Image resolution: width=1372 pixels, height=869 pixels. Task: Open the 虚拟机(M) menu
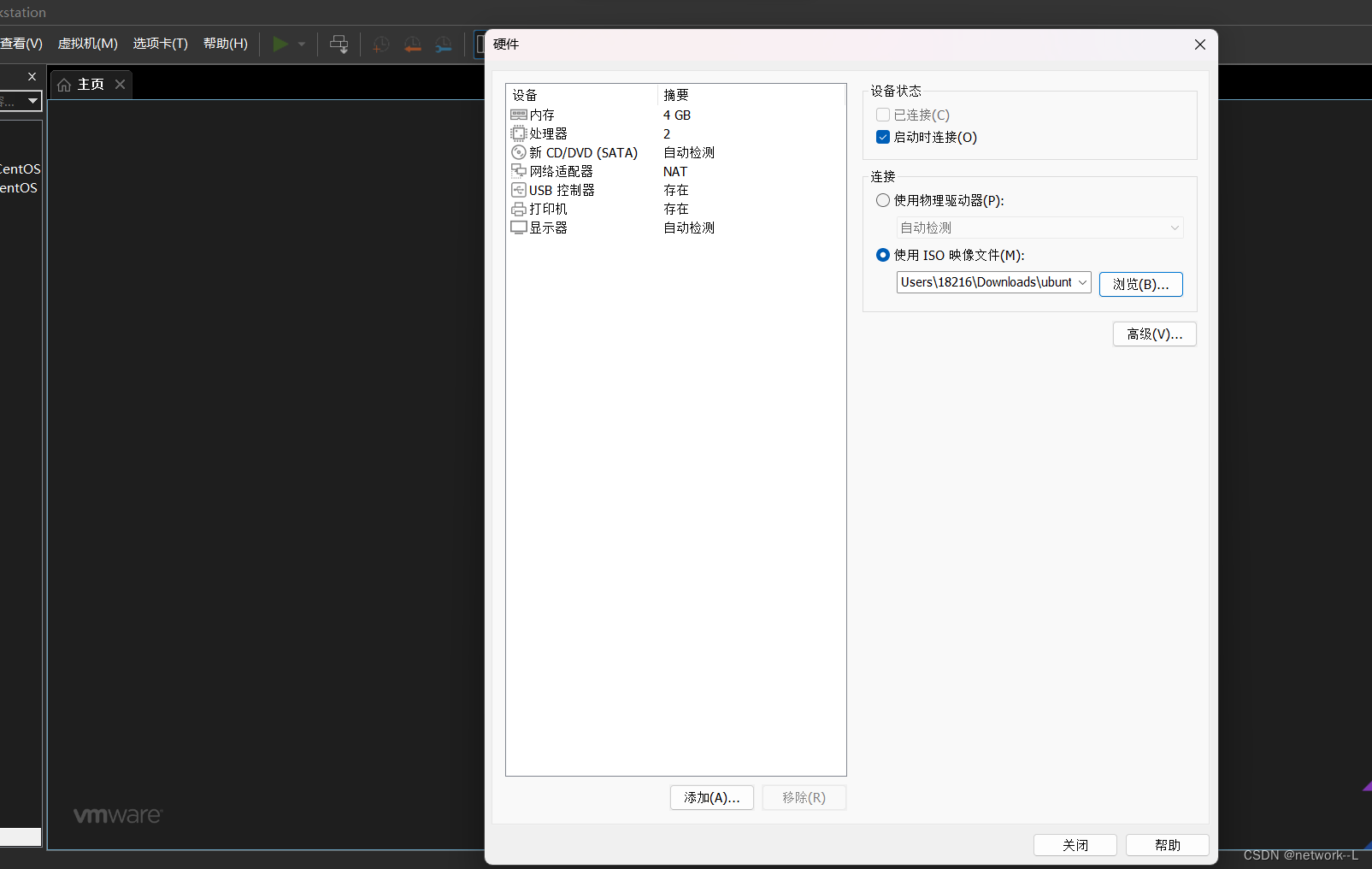[x=87, y=44]
